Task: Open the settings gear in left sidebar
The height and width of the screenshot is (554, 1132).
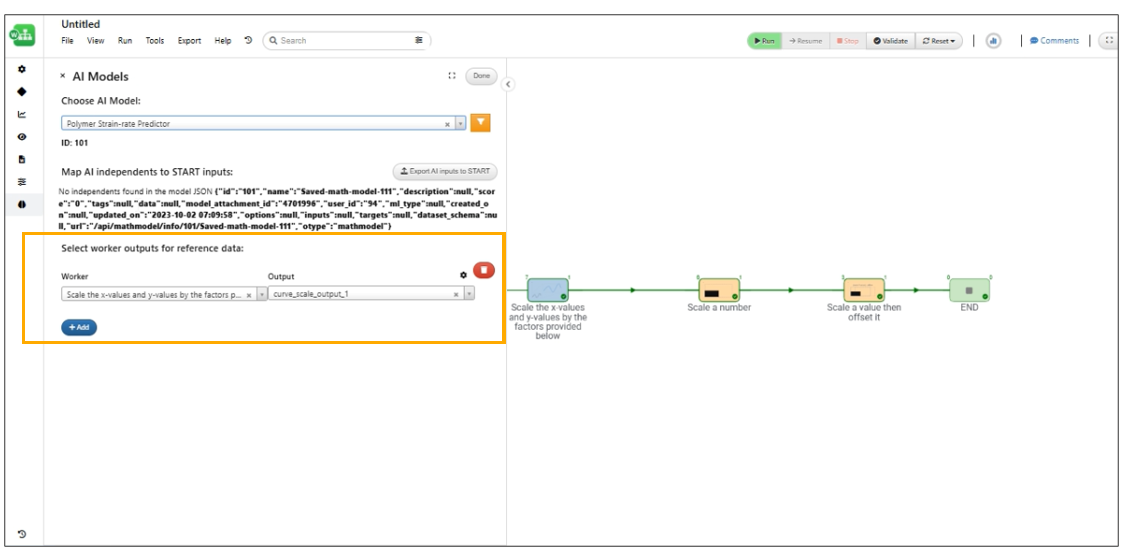Action: click(x=22, y=69)
